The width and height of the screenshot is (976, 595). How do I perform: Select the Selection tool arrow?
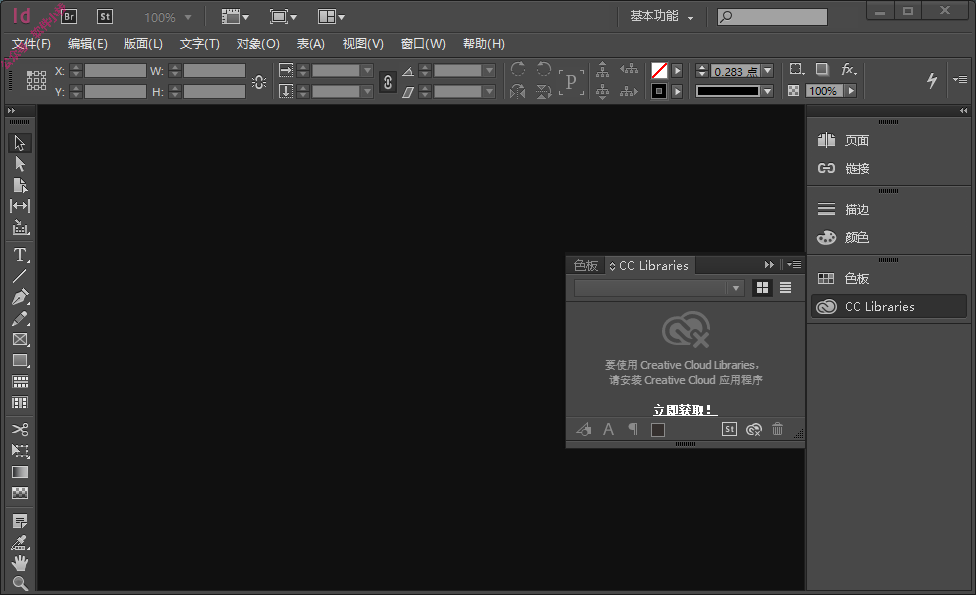pos(20,143)
